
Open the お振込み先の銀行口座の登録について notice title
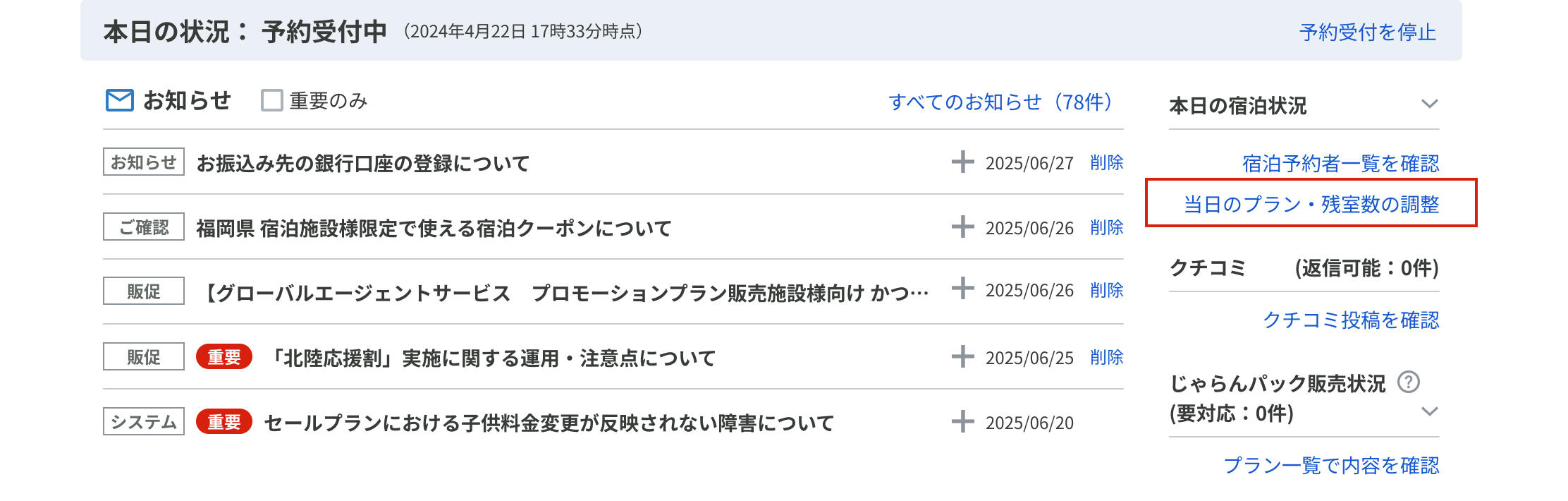[x=362, y=164]
